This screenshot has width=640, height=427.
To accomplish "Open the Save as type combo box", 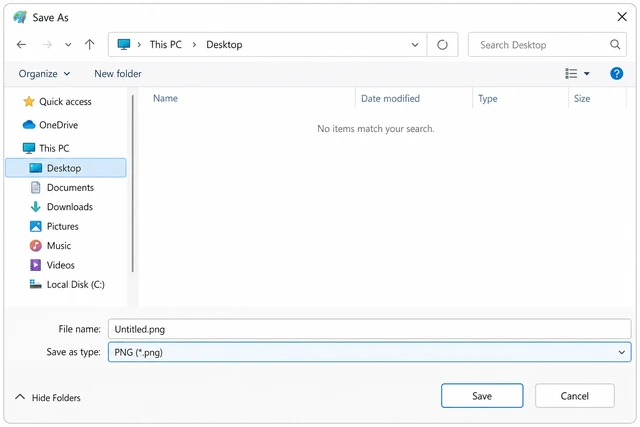I will click(369, 352).
